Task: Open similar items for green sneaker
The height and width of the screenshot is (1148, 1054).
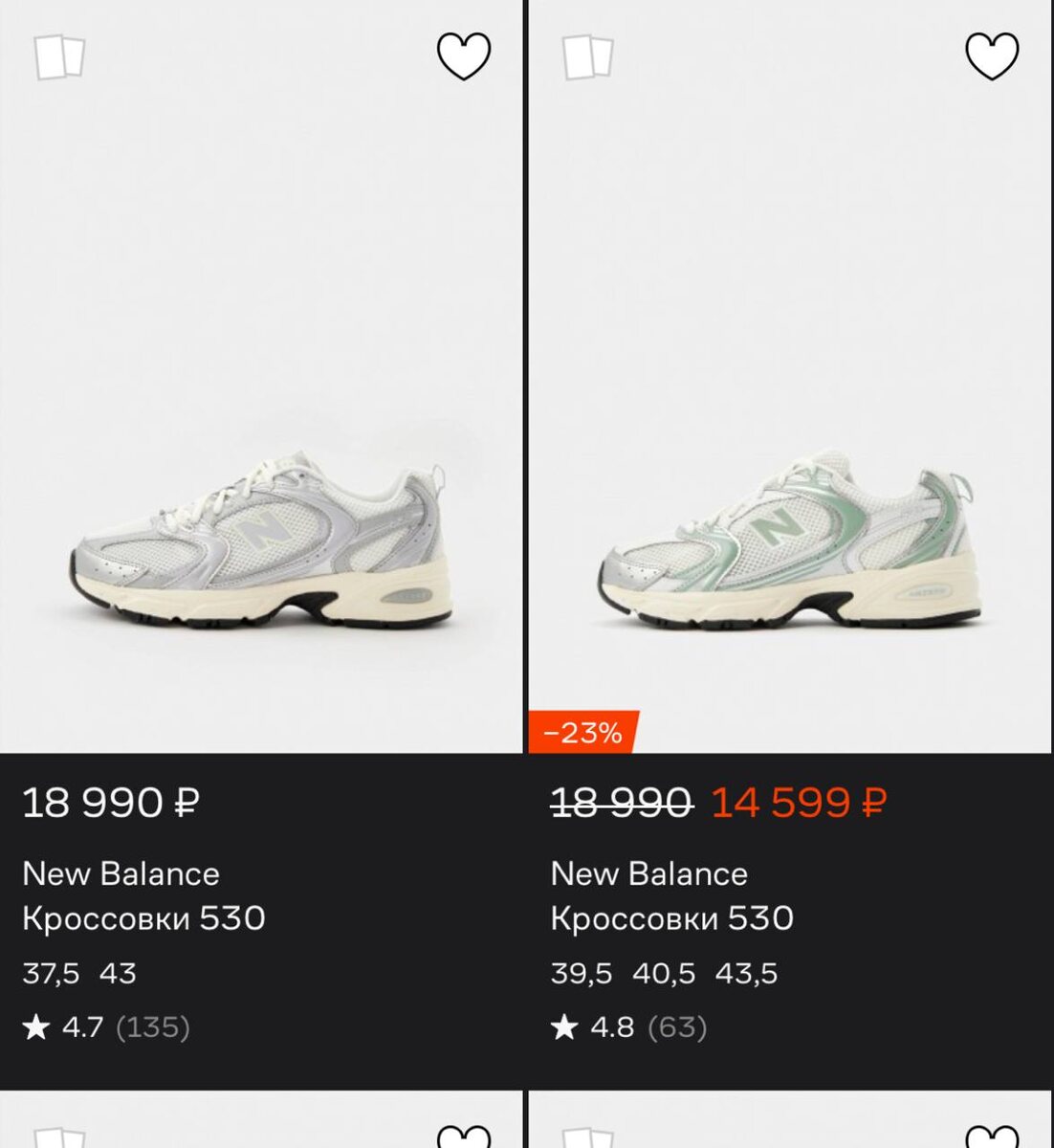Action: pyautogui.click(x=587, y=57)
